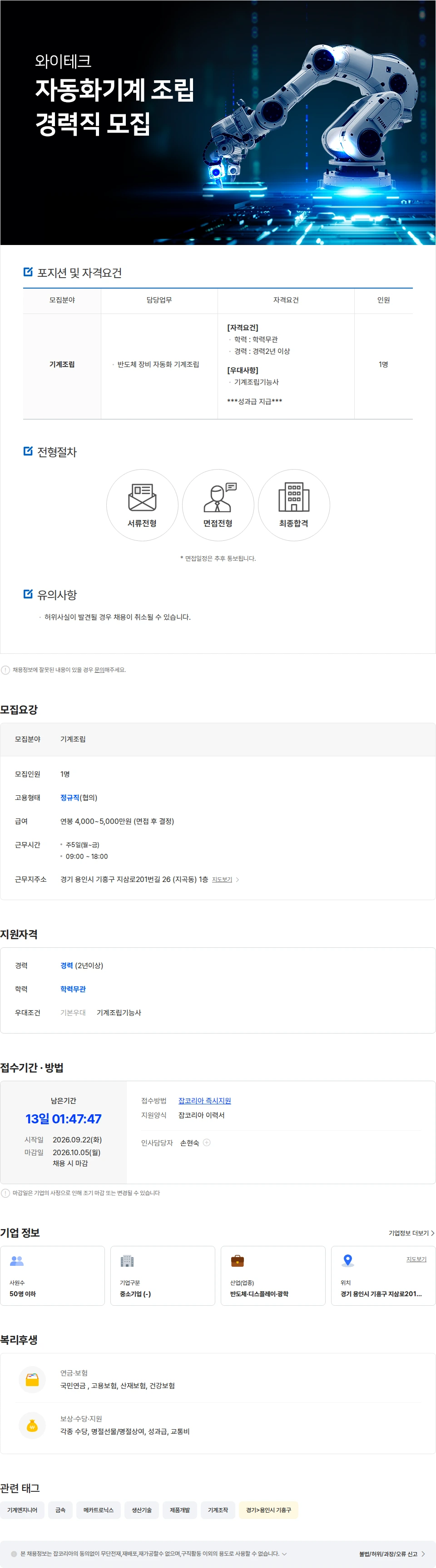Image resolution: width=436 pixels, height=1568 pixels.
Task: Click the chevron next to 불법/허위/과장/오류 신고
Action: pos(423,1554)
